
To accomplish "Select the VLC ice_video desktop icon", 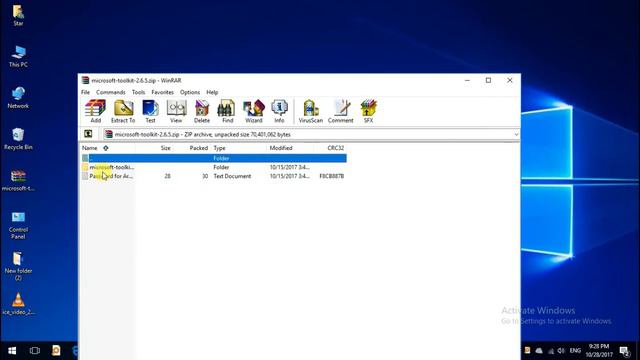I will 18,304.
